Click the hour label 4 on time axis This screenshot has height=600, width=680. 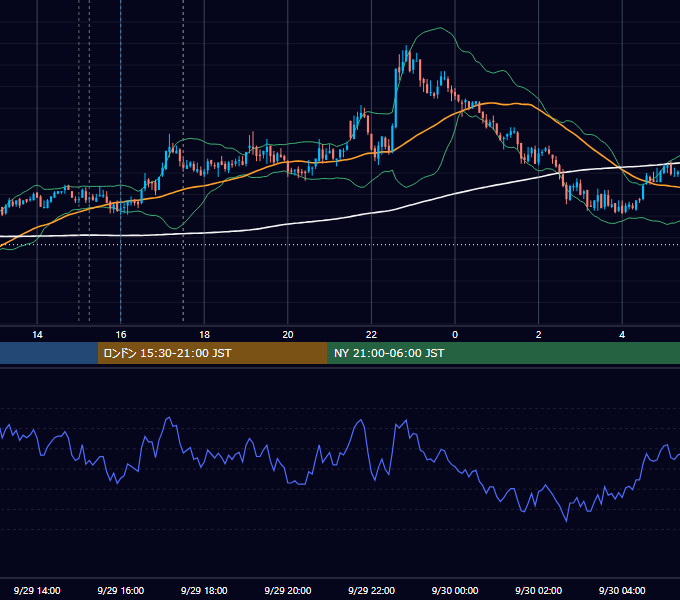622,335
